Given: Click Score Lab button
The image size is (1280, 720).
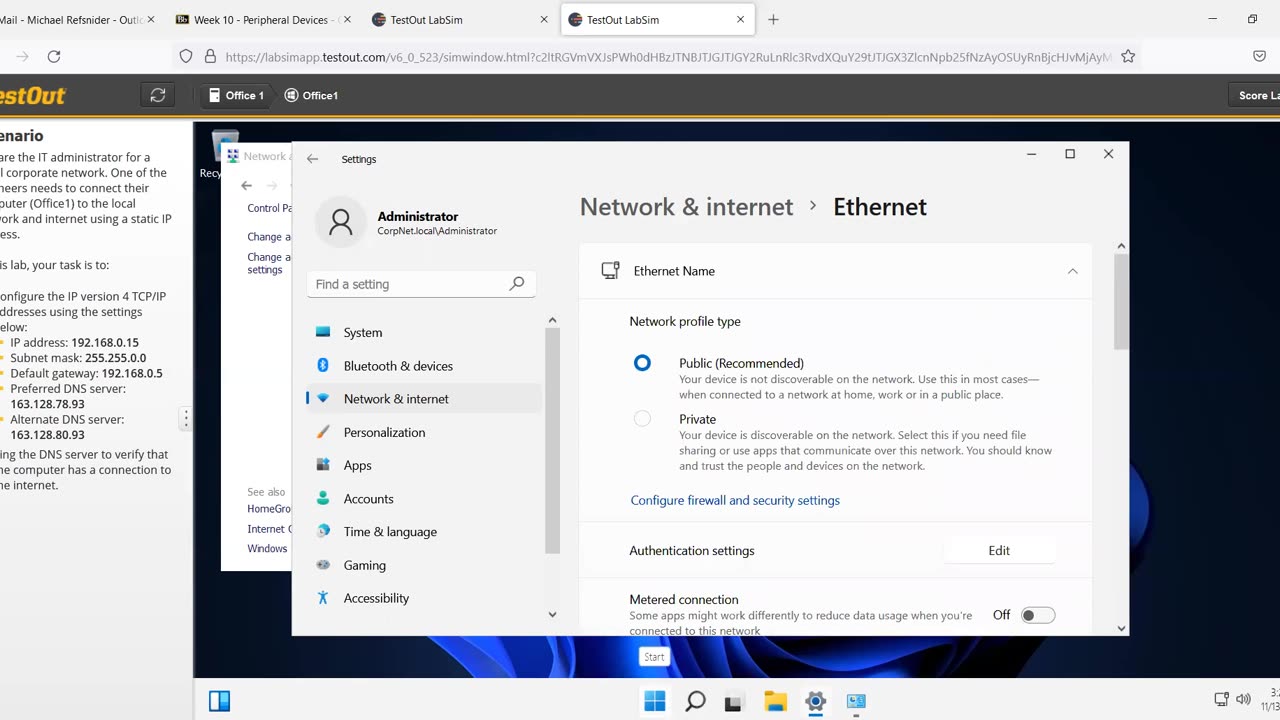Looking at the screenshot, I should coord(1254,95).
